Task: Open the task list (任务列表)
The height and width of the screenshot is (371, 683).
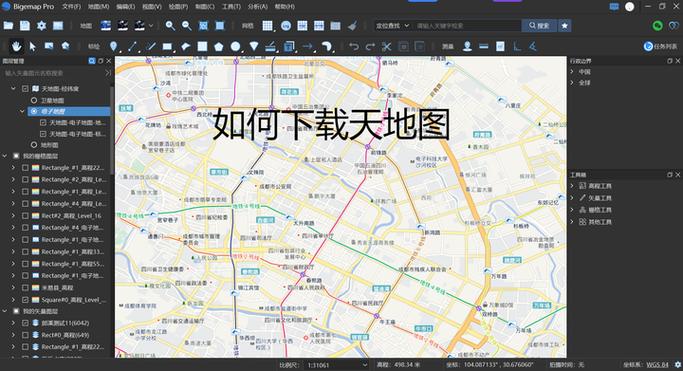Action: tap(660, 46)
